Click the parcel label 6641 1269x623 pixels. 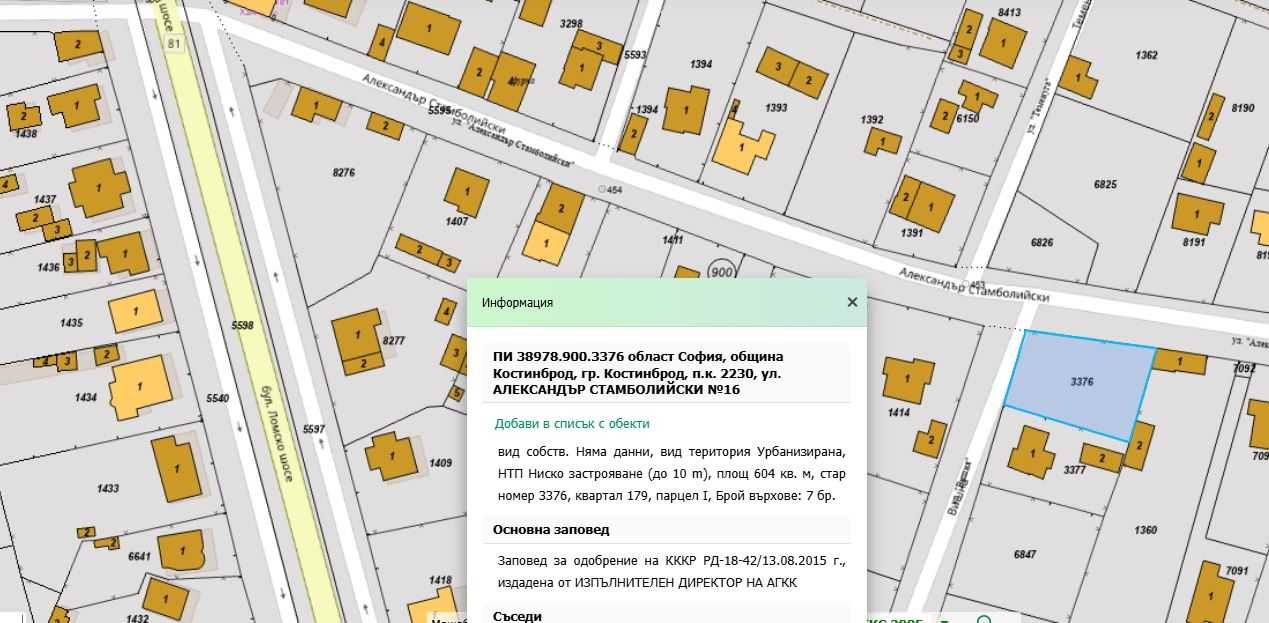tap(138, 557)
